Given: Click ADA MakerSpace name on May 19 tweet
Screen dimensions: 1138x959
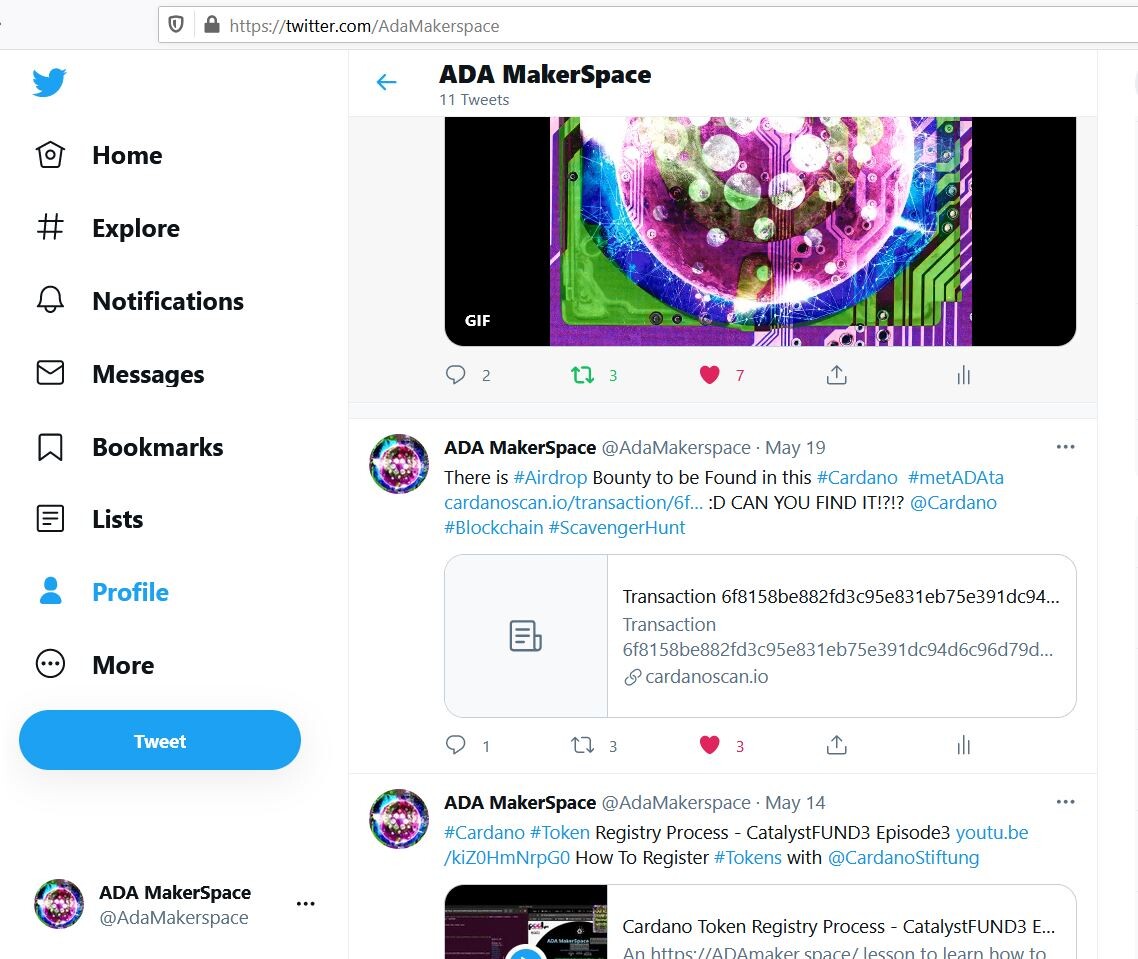Looking at the screenshot, I should point(520,447).
